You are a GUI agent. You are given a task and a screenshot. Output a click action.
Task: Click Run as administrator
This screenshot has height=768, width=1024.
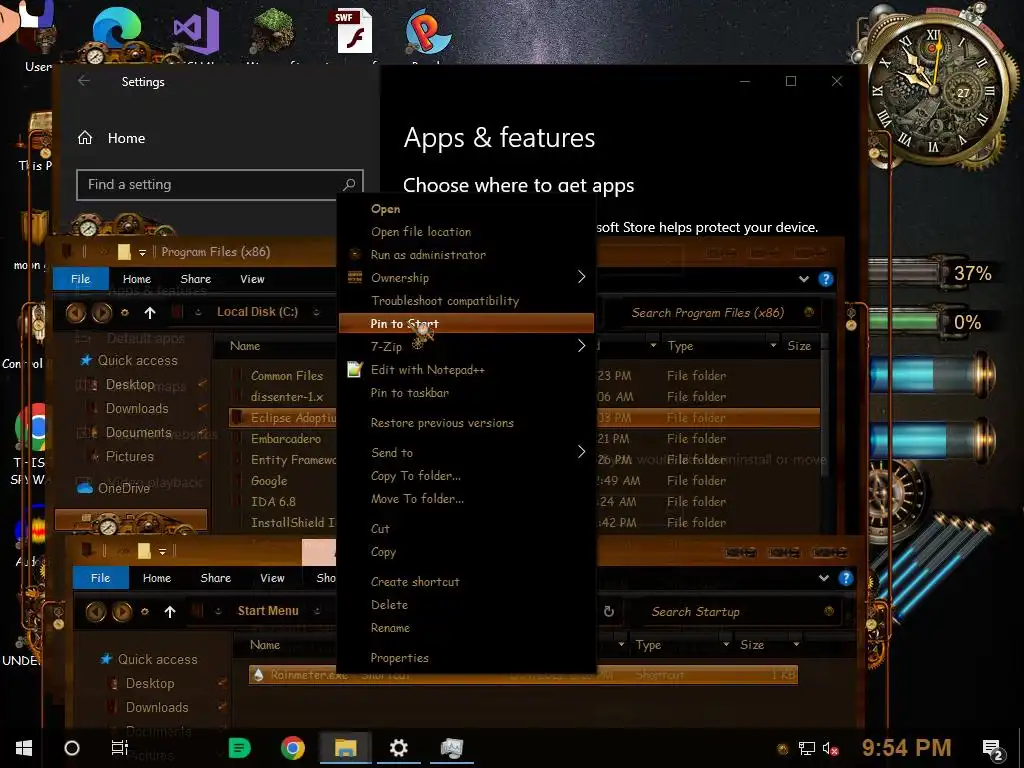428,255
